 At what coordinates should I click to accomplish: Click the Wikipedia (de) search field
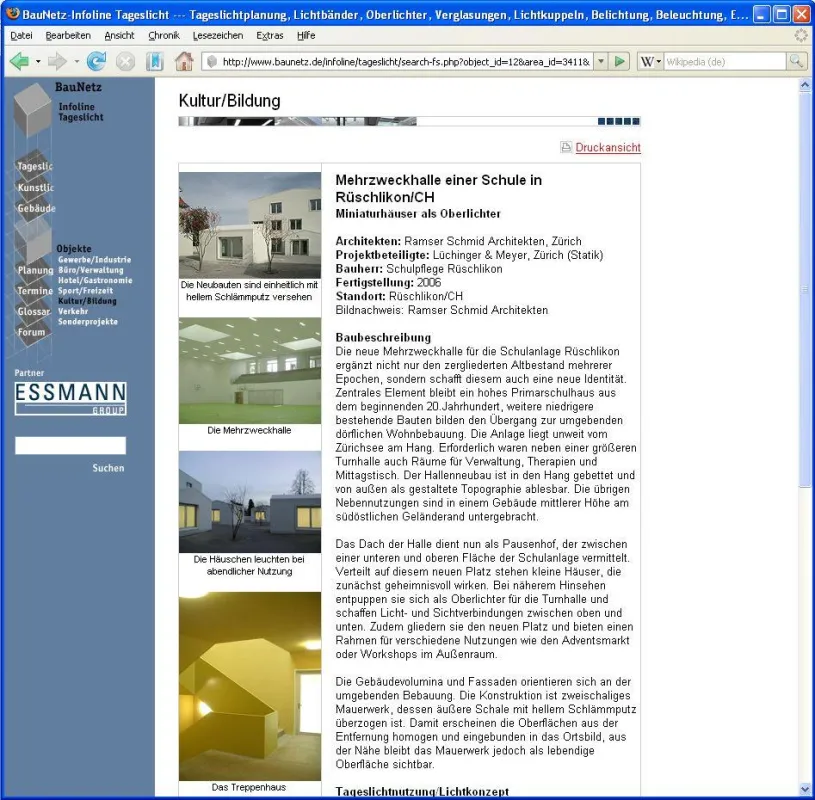coord(725,61)
